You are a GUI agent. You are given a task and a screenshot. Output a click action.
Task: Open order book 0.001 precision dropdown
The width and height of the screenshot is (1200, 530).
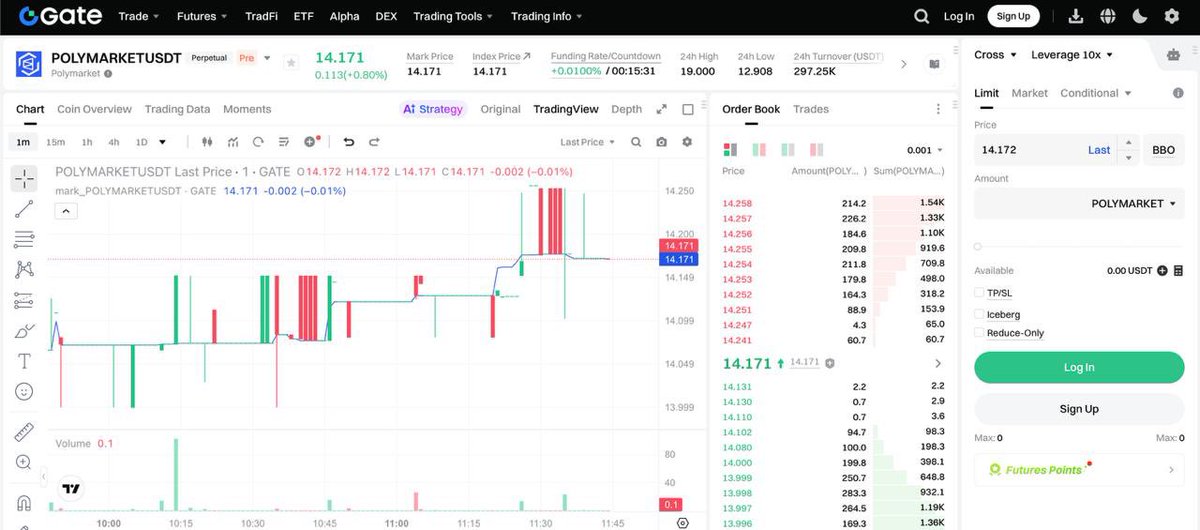click(x=925, y=150)
